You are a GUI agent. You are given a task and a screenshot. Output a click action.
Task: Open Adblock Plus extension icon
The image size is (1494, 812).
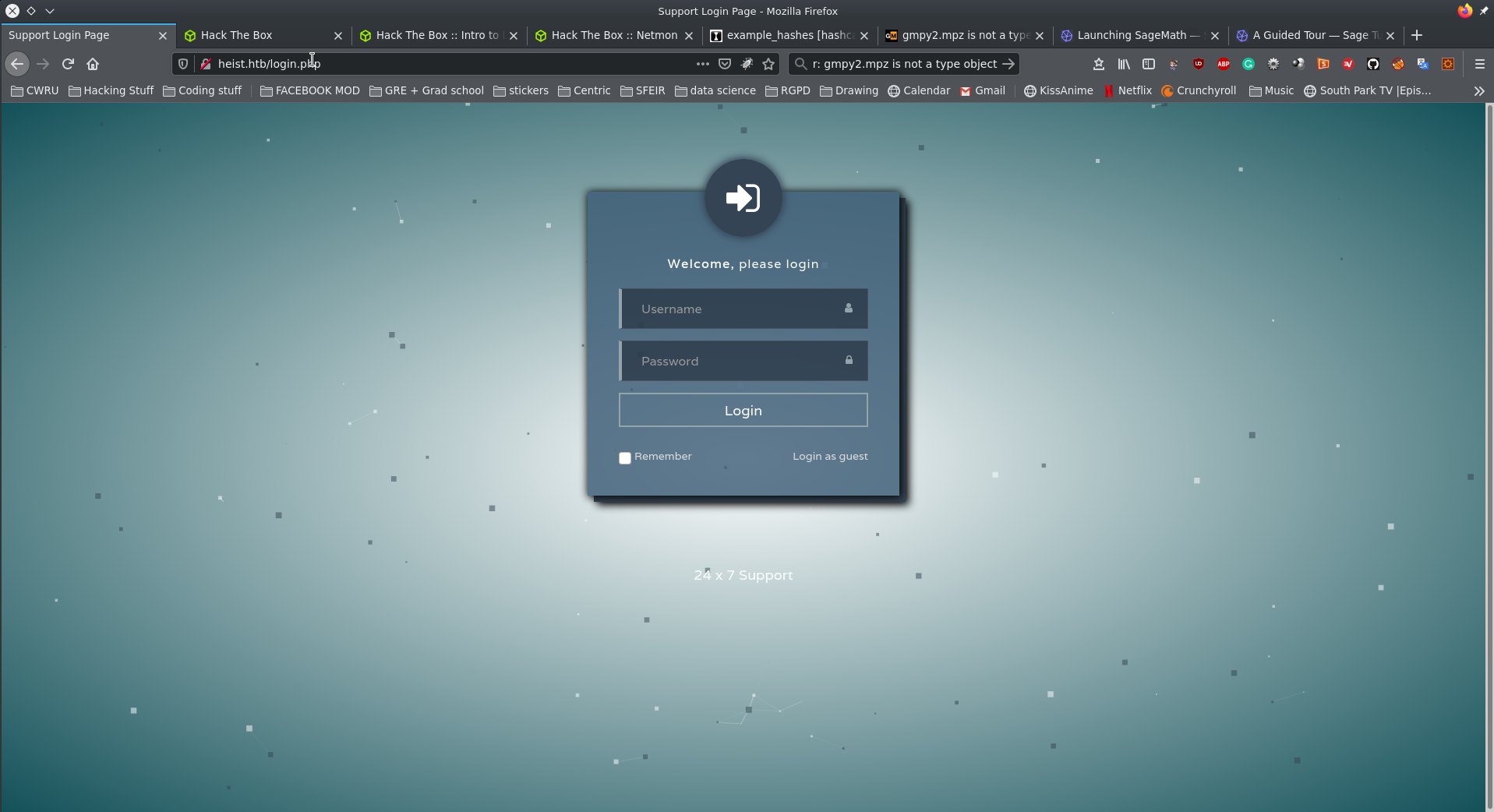click(1224, 64)
